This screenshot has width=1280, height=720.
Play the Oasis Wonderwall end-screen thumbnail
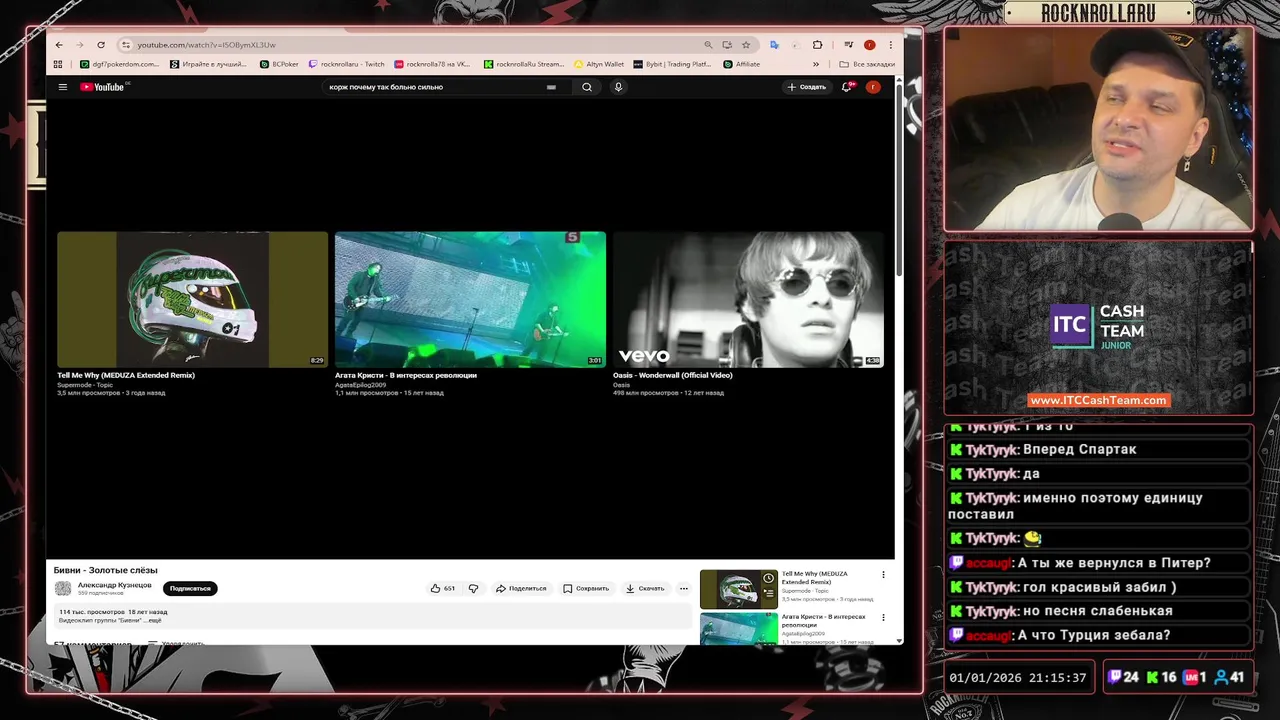(748, 299)
